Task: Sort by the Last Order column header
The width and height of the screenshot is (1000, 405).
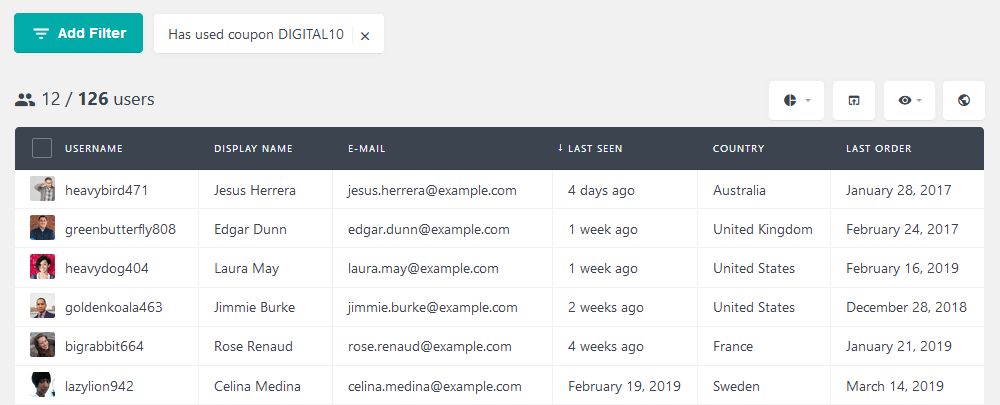Action: click(x=879, y=149)
